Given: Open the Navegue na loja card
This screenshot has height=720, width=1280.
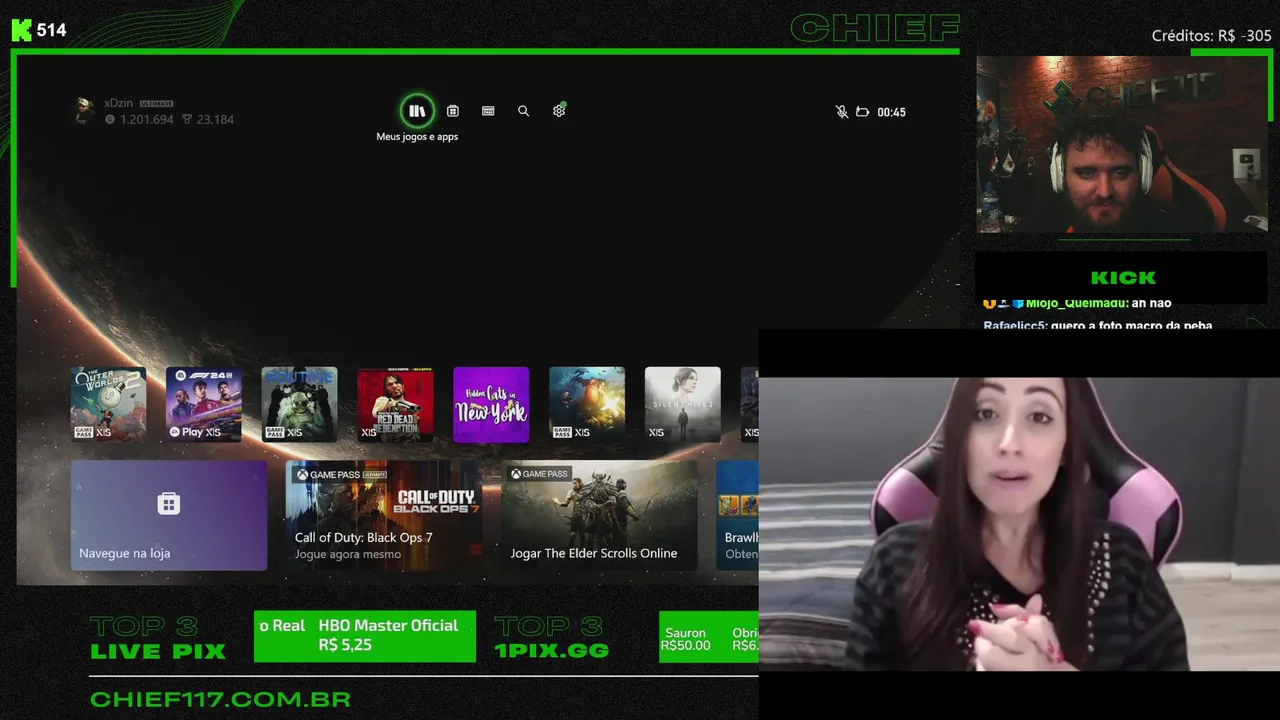Looking at the screenshot, I should point(169,515).
